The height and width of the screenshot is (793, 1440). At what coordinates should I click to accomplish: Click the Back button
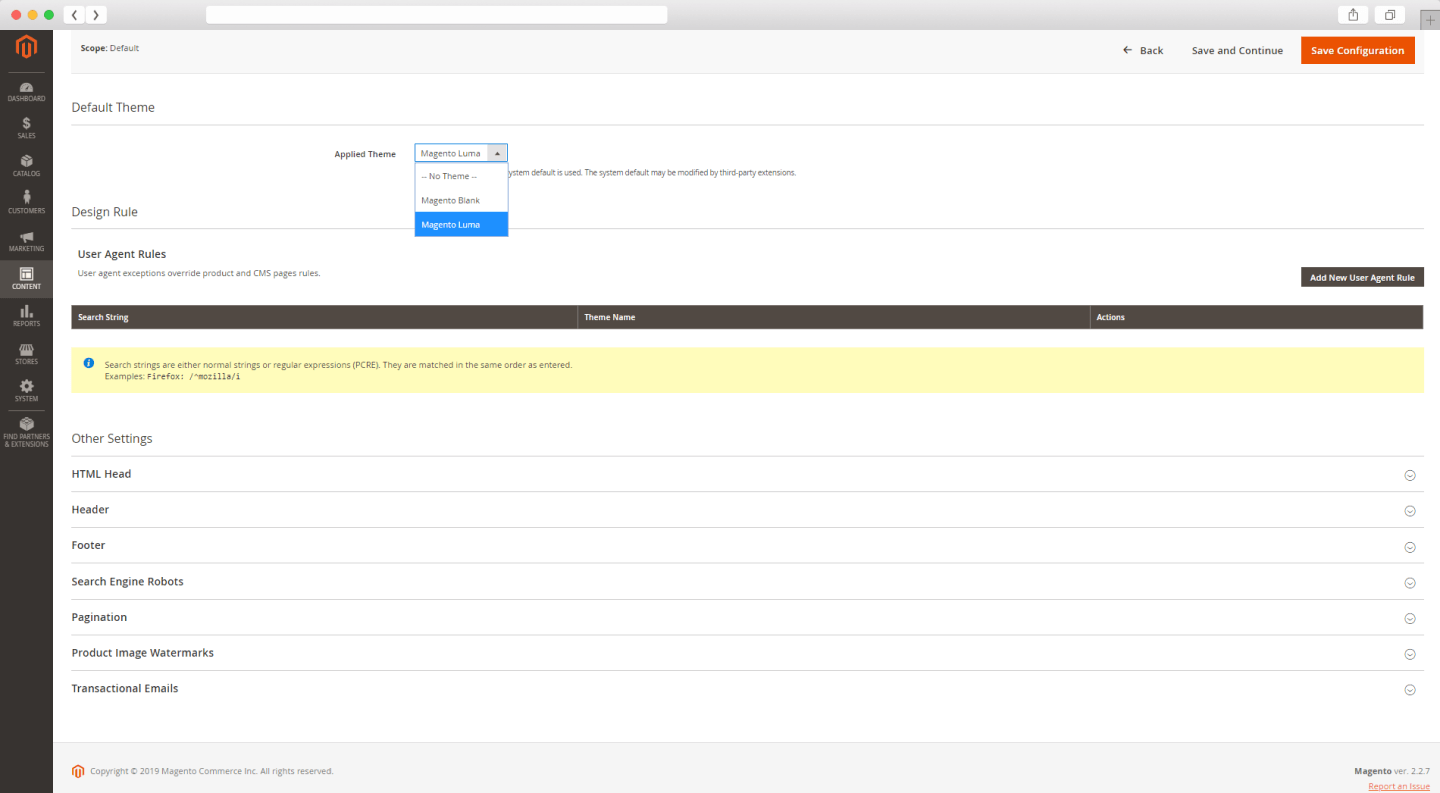[x=1143, y=50]
